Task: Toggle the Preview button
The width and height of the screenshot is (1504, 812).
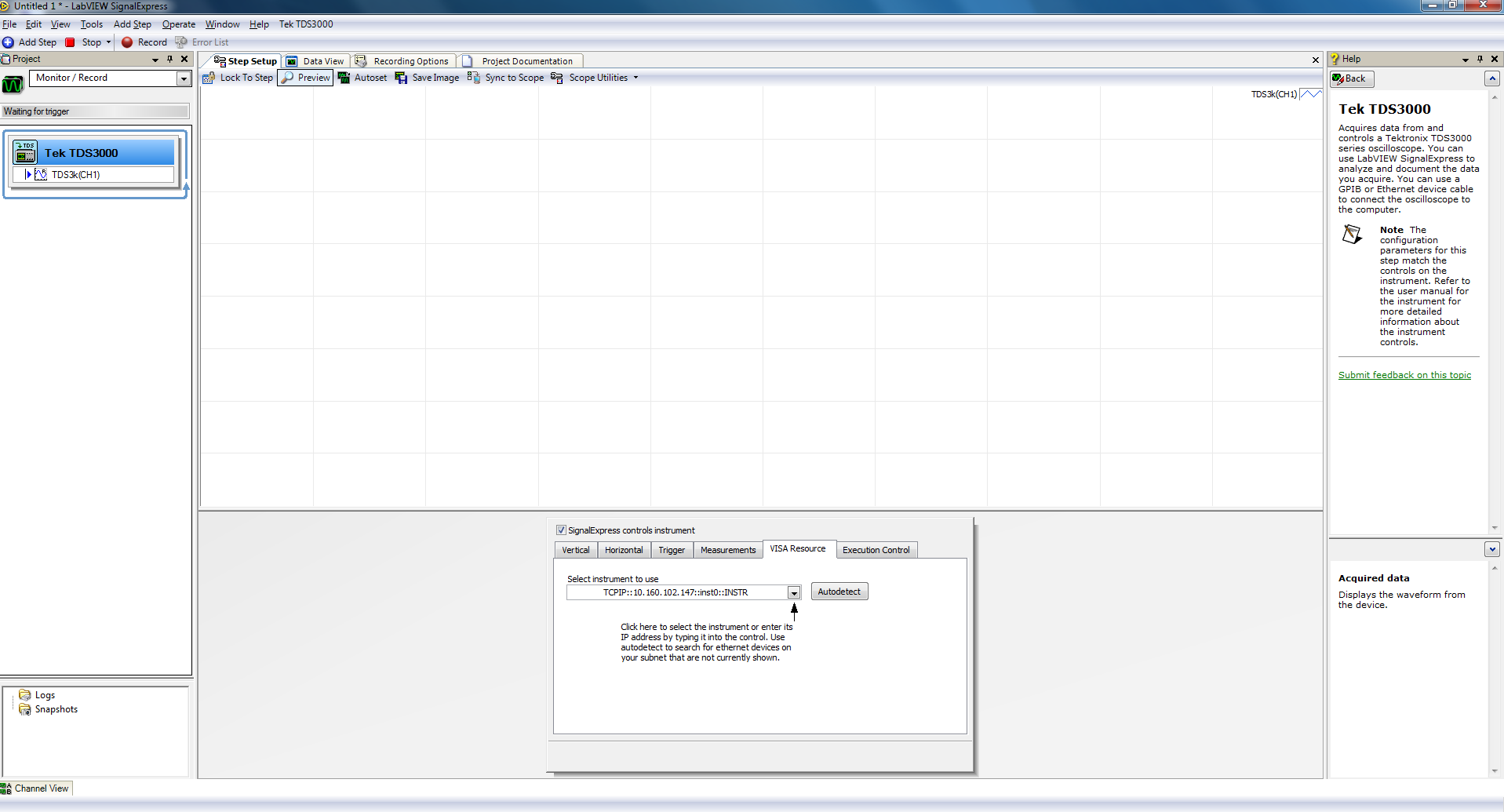Action: pyautogui.click(x=306, y=78)
